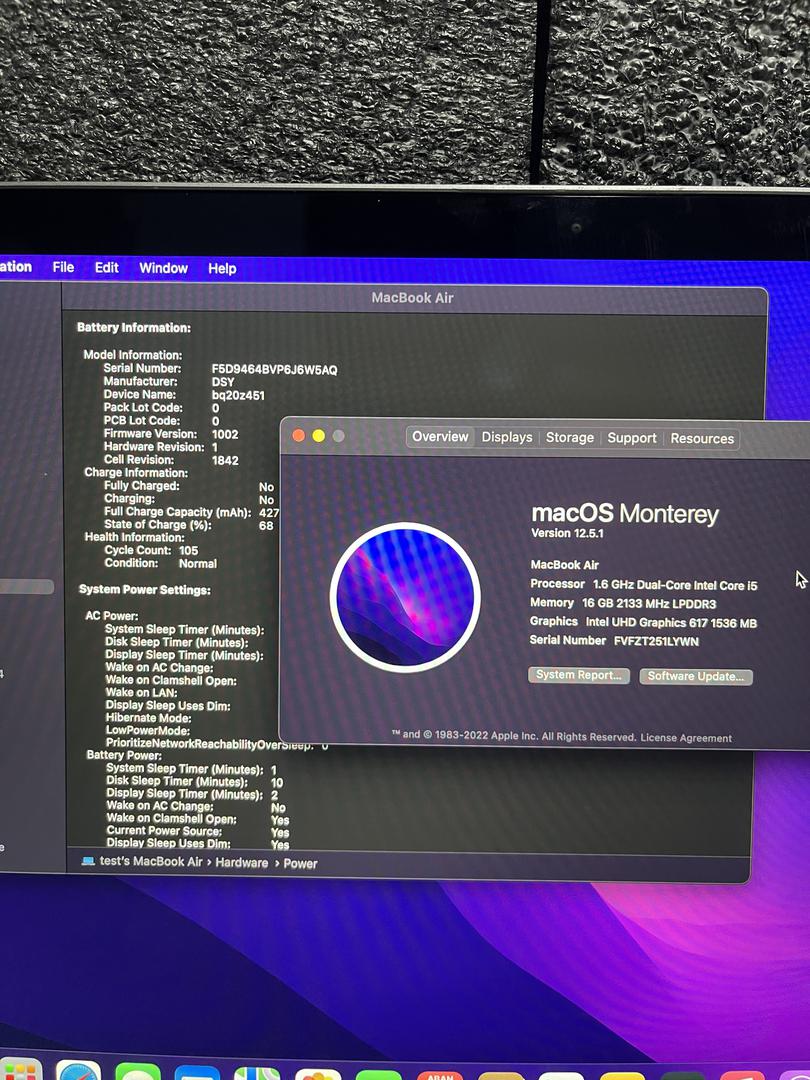810x1080 pixels.
Task: Open Calendar from the Dock
Action: [x=439, y=1074]
